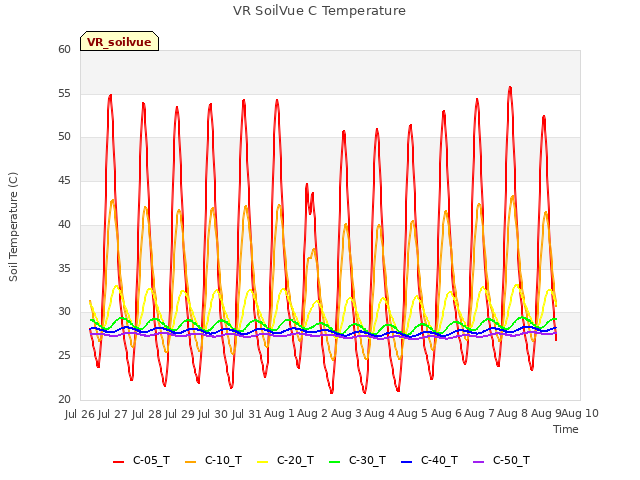Screen dimensions: 640x480
Task: Click the Jul 28 x-axis label
Action: point(147,414)
